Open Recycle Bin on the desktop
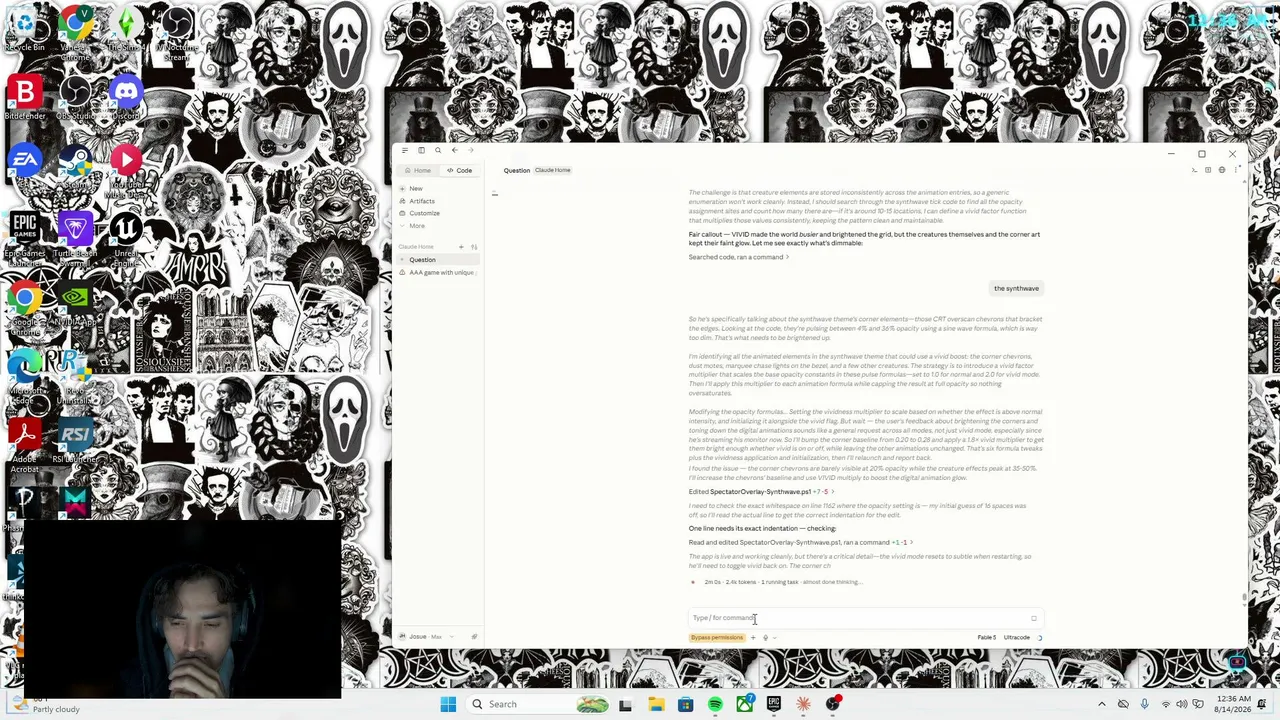The image size is (1280, 720). [25, 28]
